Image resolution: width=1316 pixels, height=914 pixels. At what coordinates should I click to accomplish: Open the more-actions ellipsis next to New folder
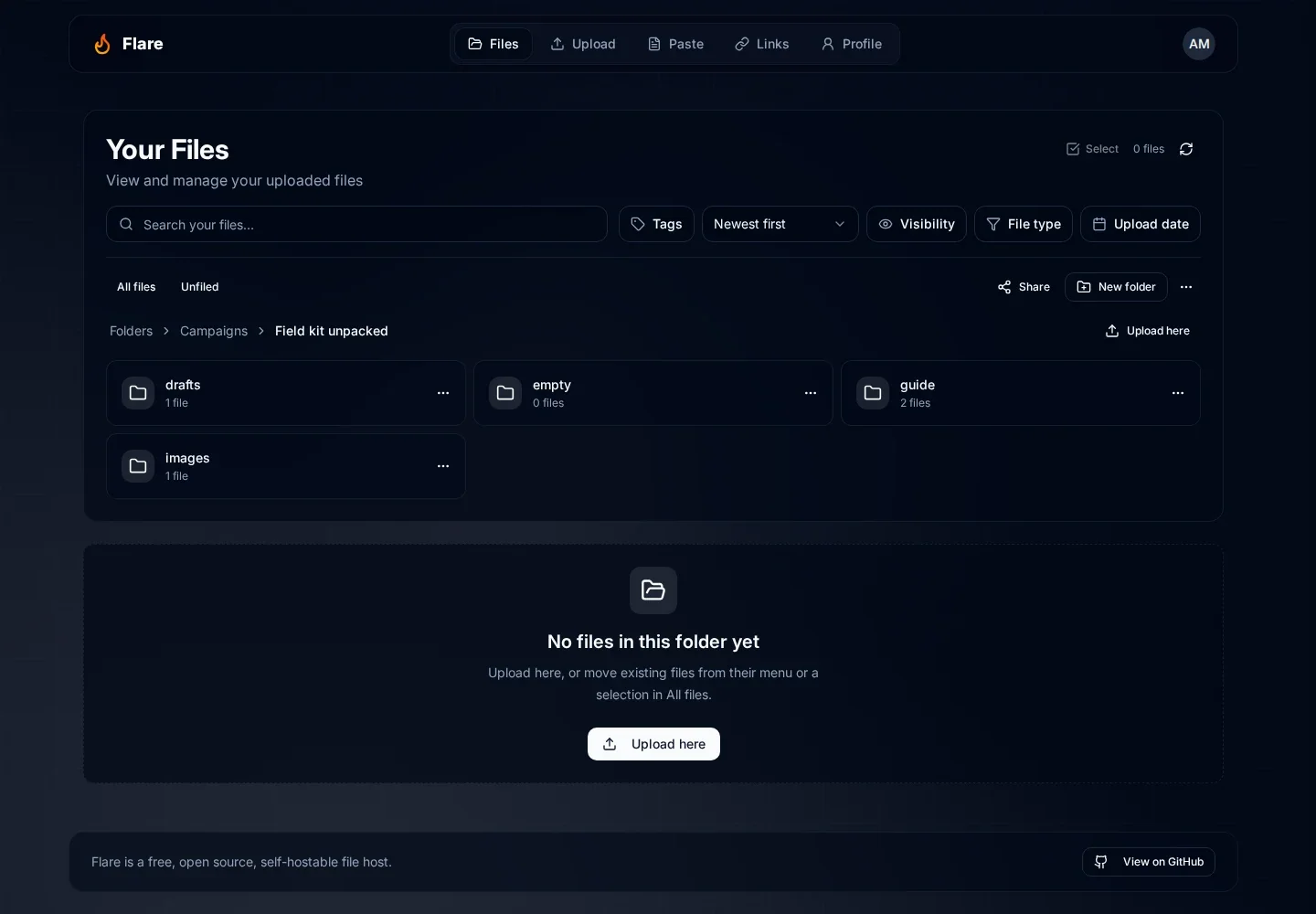[x=1186, y=287]
